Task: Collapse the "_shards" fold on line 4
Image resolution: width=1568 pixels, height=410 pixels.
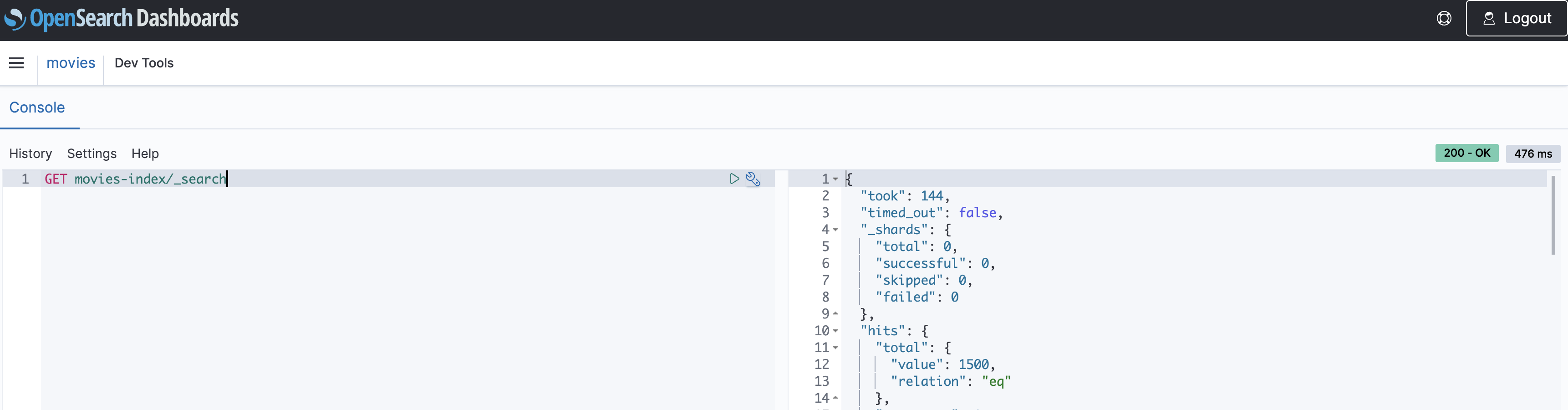Action: [x=835, y=230]
